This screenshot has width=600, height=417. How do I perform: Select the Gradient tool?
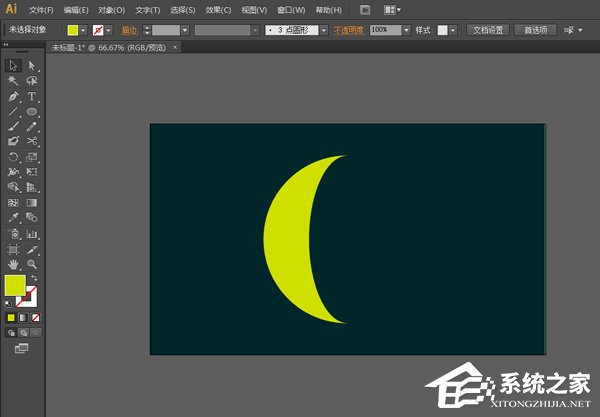tap(32, 202)
